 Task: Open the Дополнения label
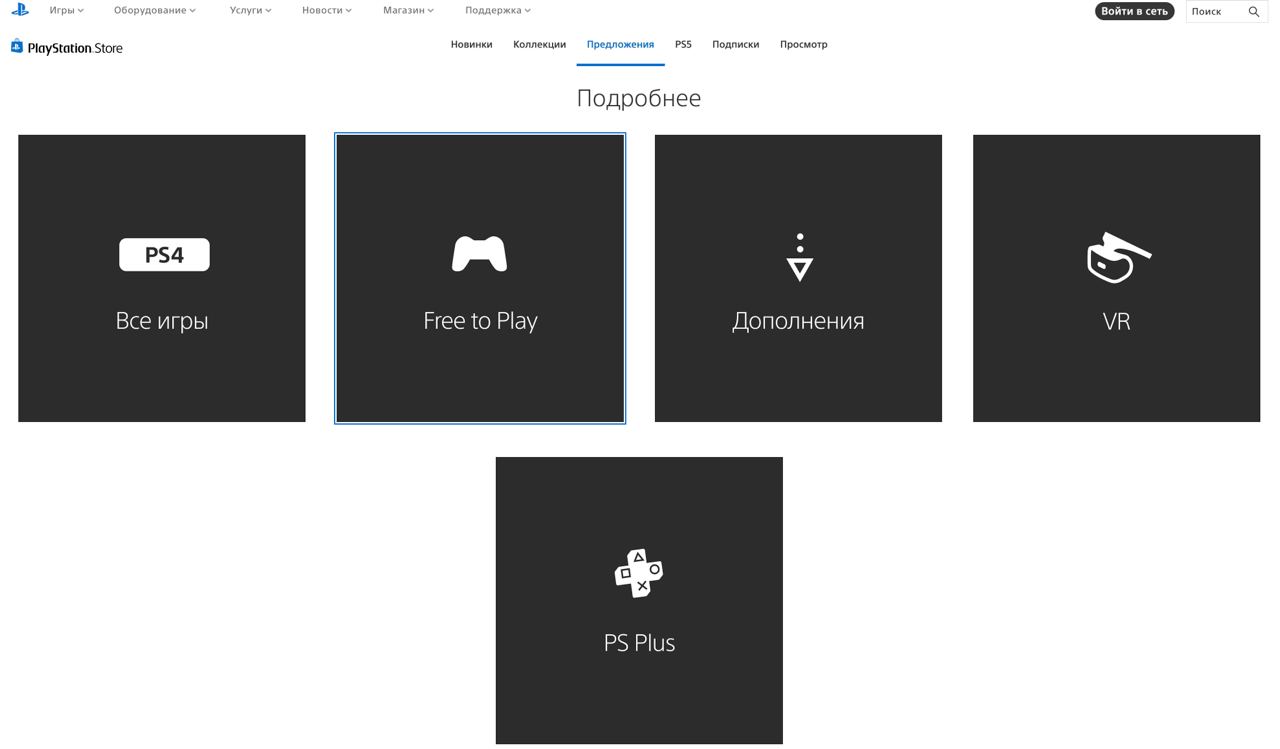[x=798, y=321]
